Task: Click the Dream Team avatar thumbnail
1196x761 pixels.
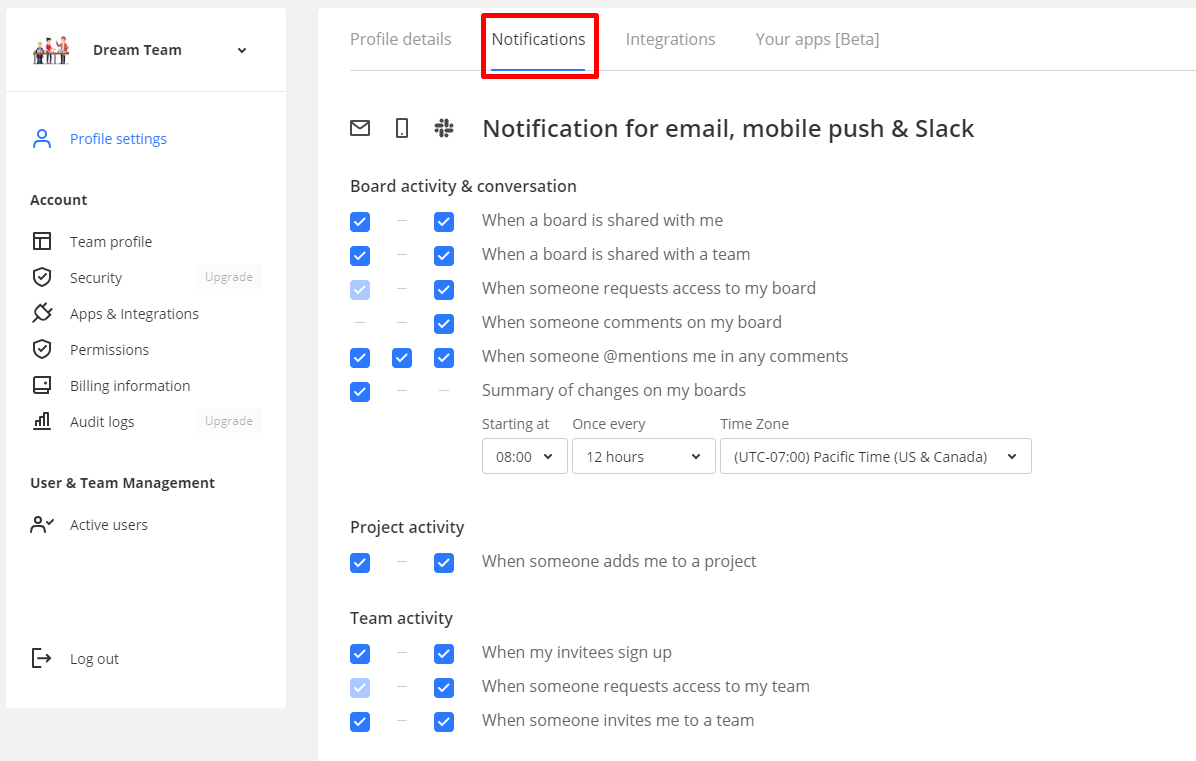Action: pyautogui.click(x=51, y=50)
